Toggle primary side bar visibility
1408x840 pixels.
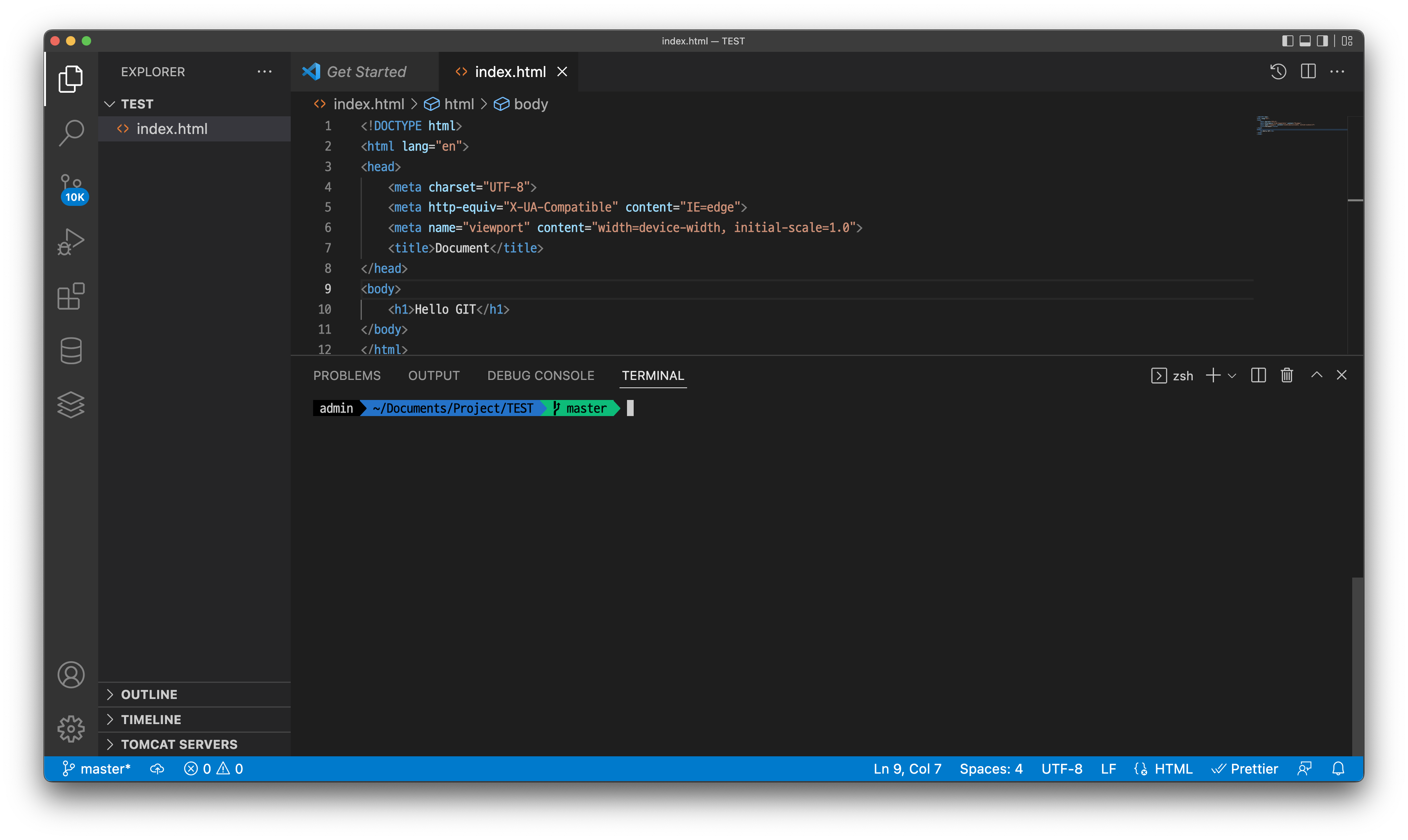[x=1287, y=41]
